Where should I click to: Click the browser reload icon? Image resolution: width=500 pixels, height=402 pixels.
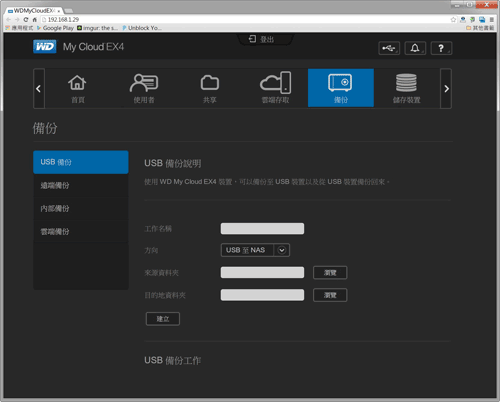(26, 20)
